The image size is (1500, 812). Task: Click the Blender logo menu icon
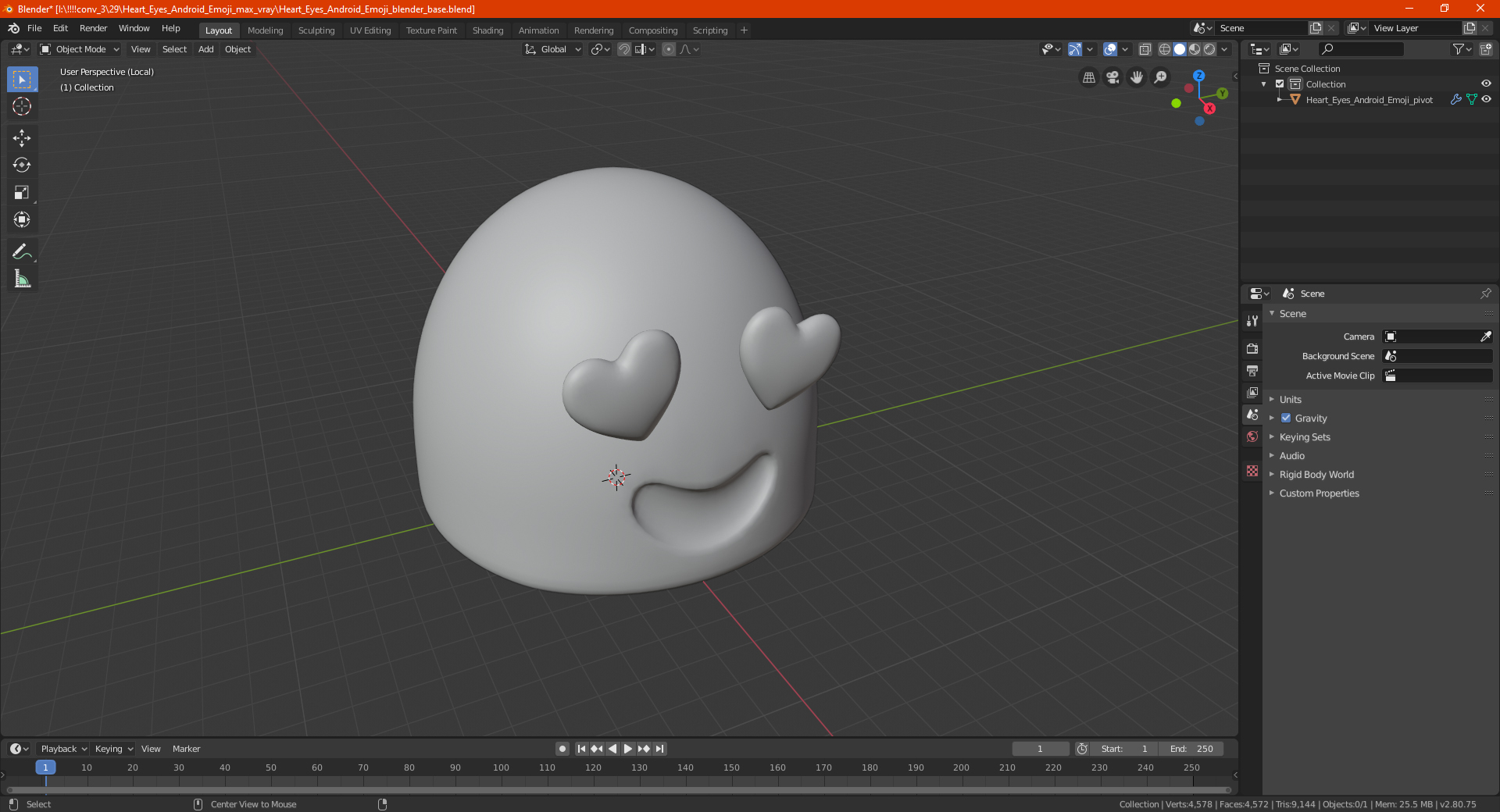(14, 28)
